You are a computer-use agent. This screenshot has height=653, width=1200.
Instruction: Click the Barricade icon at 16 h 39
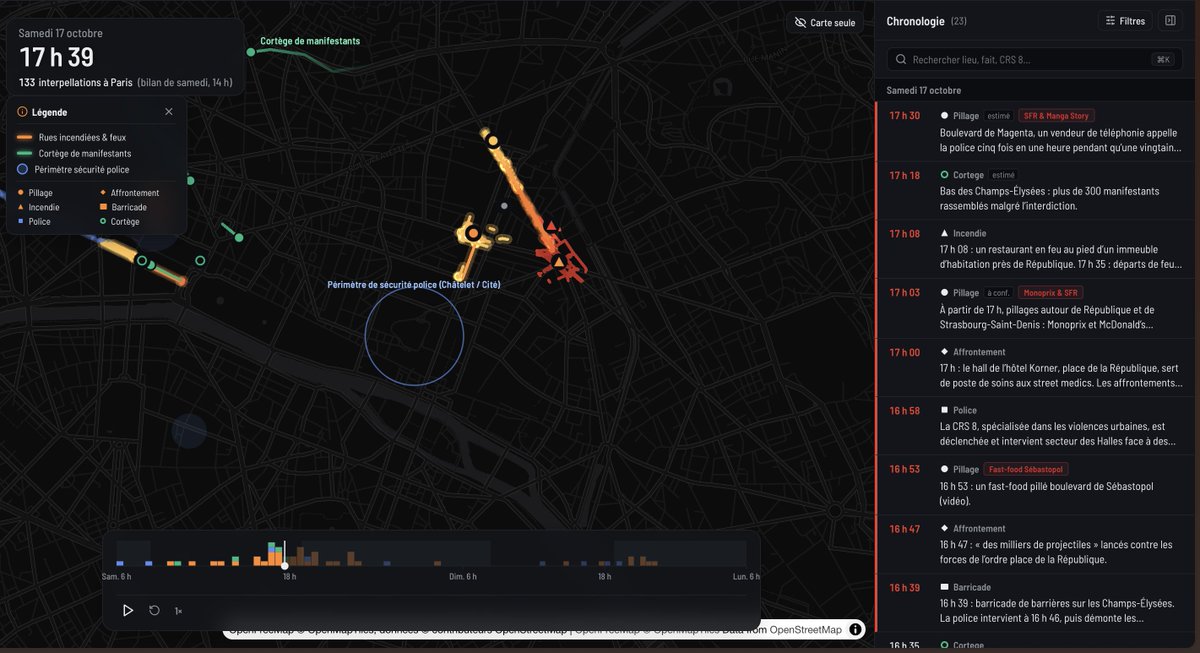click(944, 588)
